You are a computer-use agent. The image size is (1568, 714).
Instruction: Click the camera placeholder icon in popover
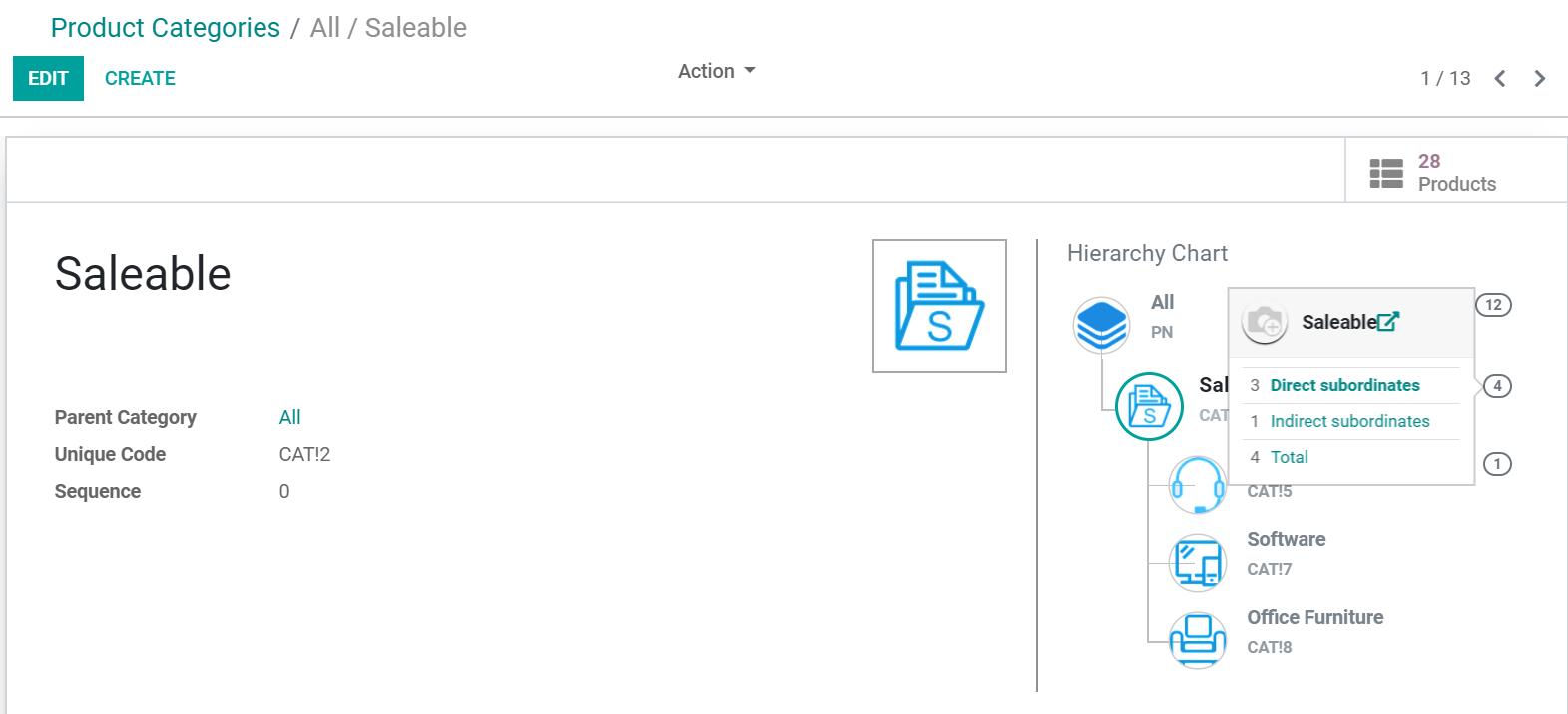pos(1265,323)
